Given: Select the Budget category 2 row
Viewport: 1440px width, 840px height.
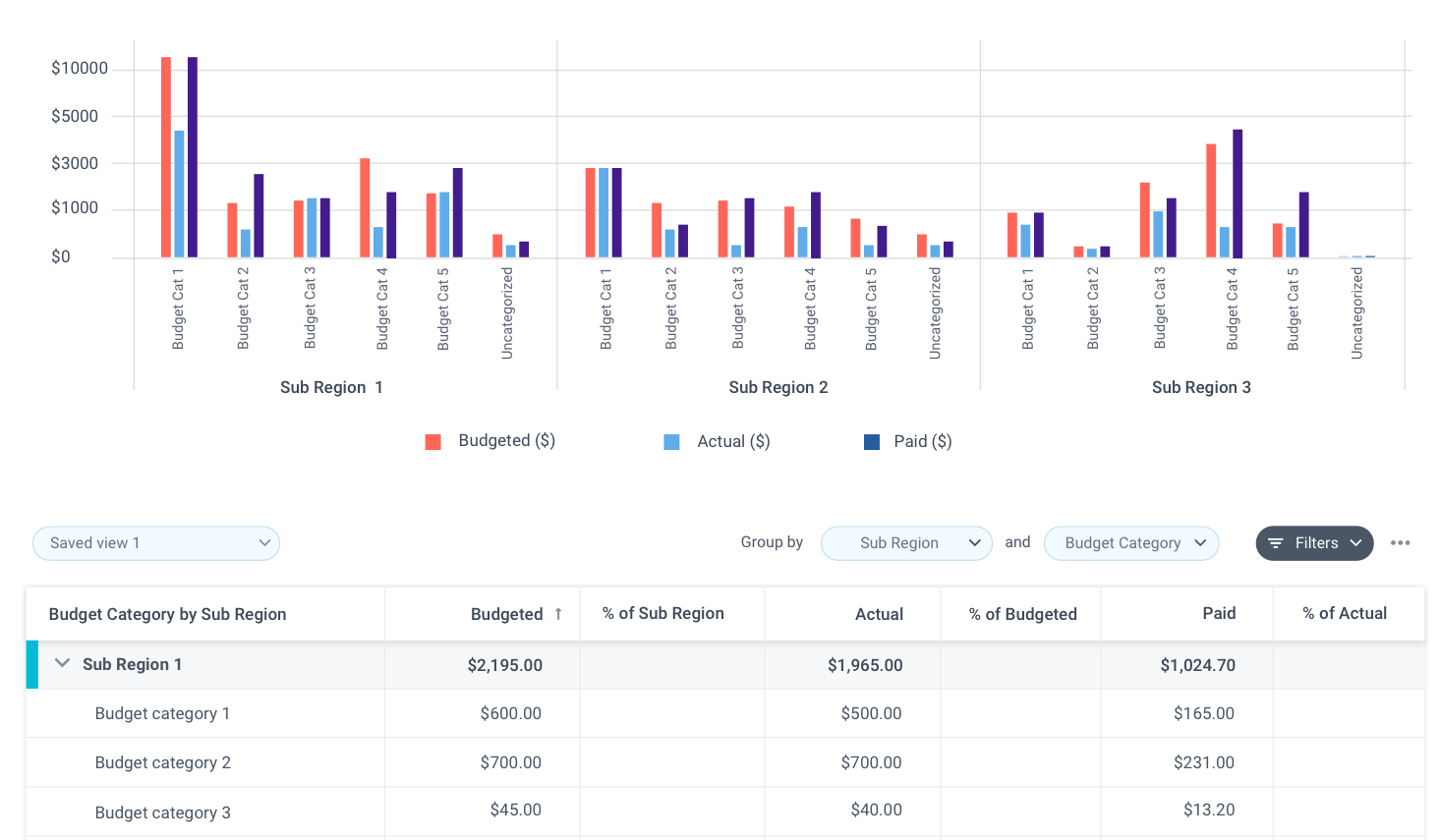Looking at the screenshot, I should click(162, 762).
